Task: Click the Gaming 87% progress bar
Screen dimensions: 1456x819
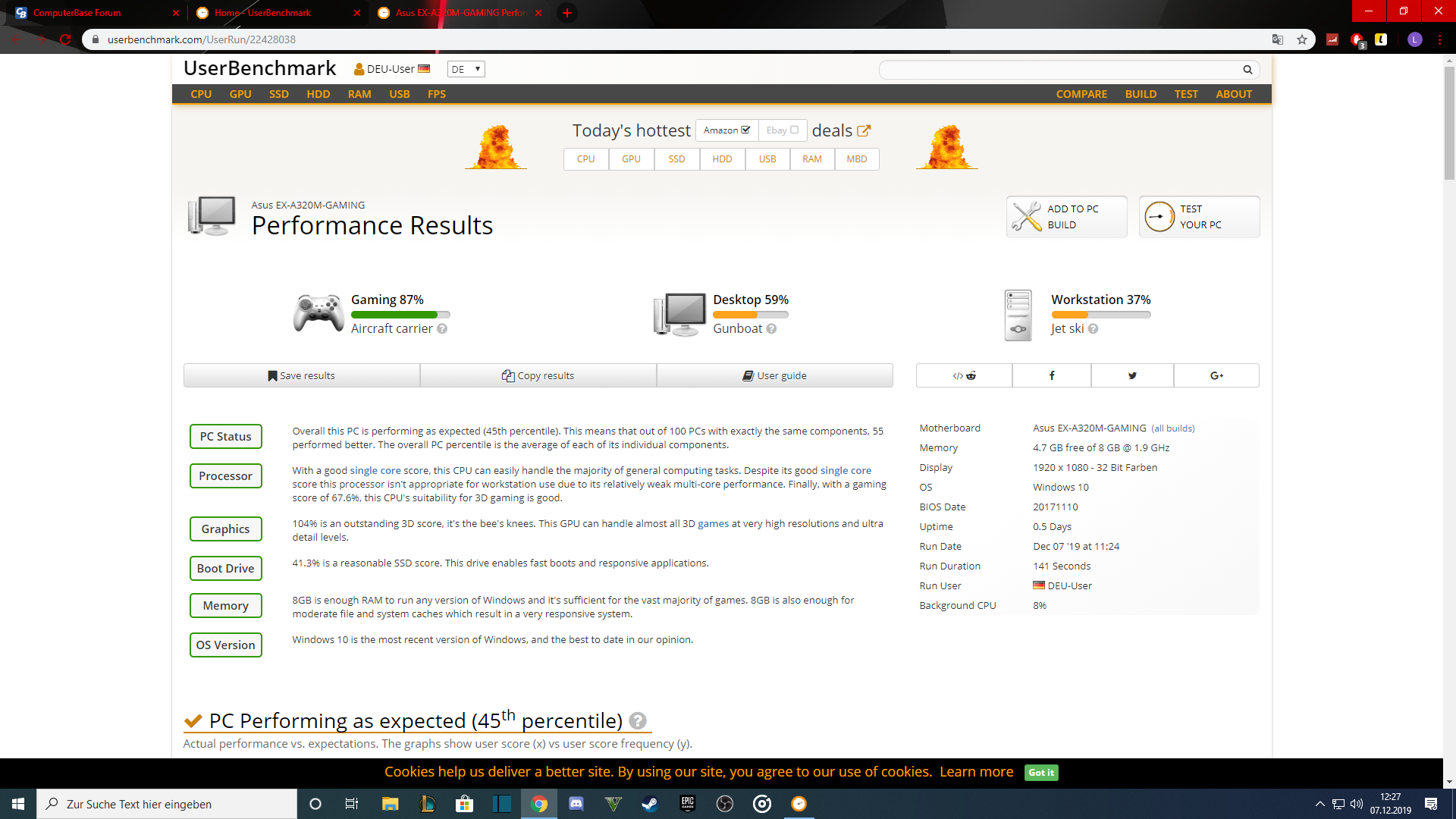Action: [x=400, y=314]
